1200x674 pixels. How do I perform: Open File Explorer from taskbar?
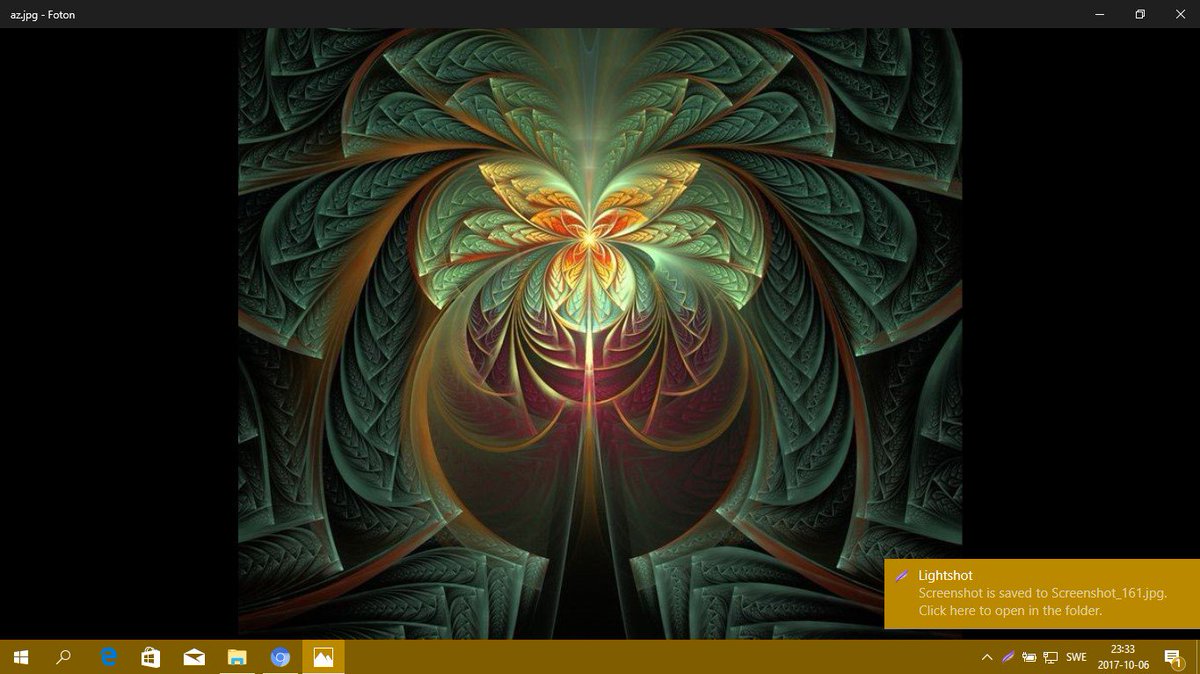[x=237, y=657]
